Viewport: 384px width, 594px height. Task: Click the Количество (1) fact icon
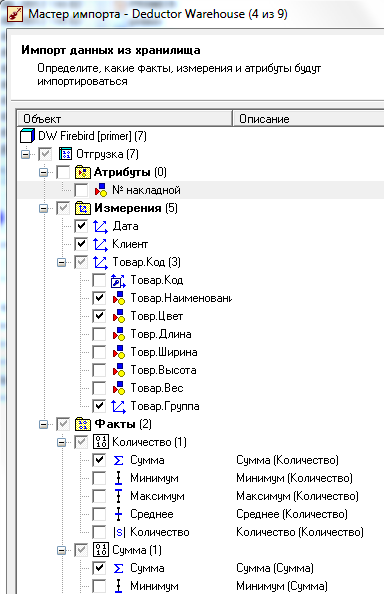[x=101, y=442]
